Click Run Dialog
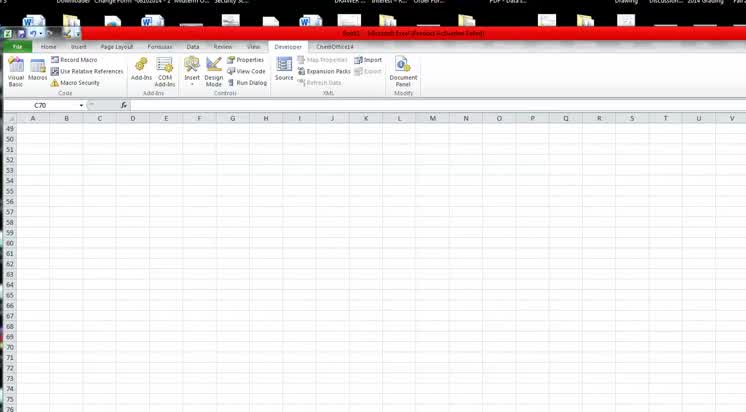The height and width of the screenshot is (412, 746). pyautogui.click(x=247, y=83)
